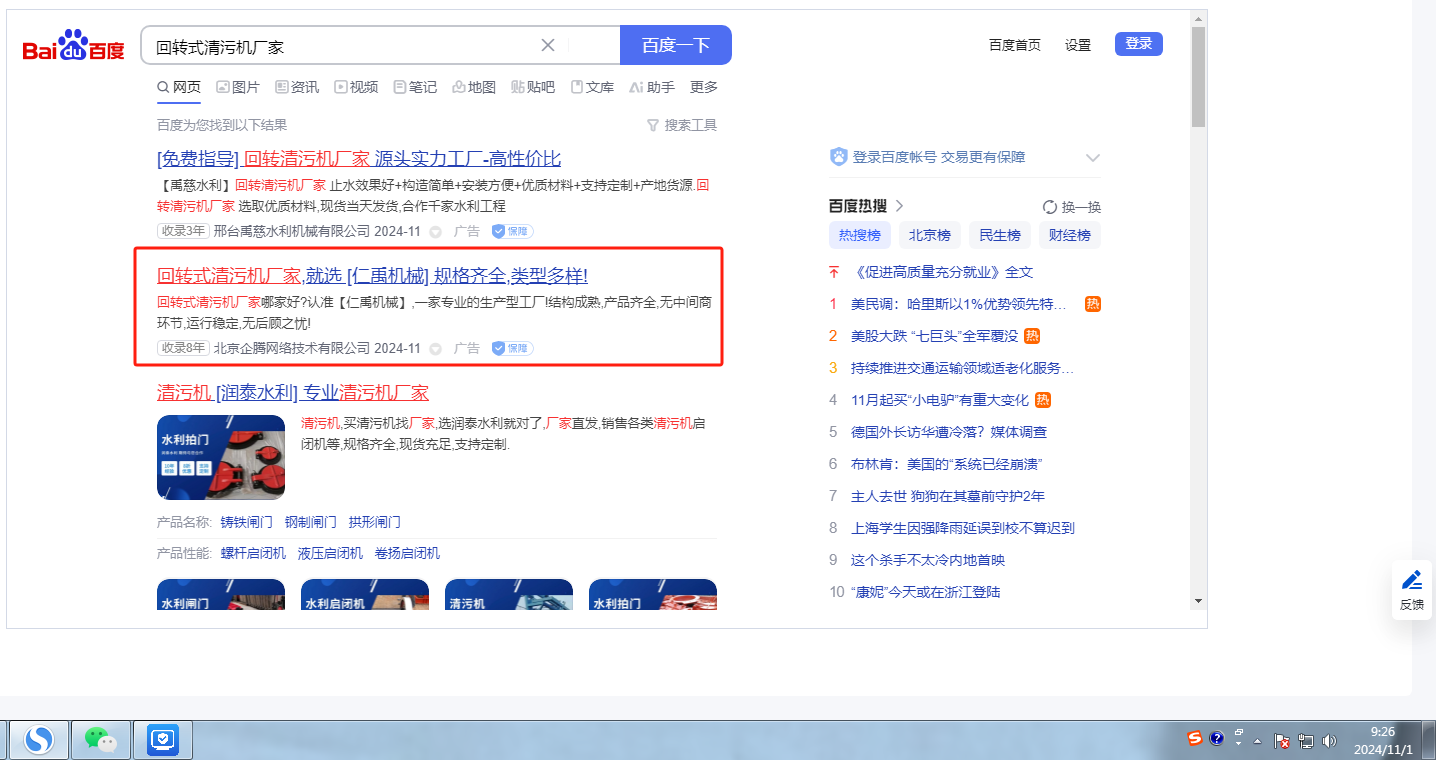Open the 仁禹机械 回转式清污机厂家 result
The image size is (1436, 760).
pos(372,276)
